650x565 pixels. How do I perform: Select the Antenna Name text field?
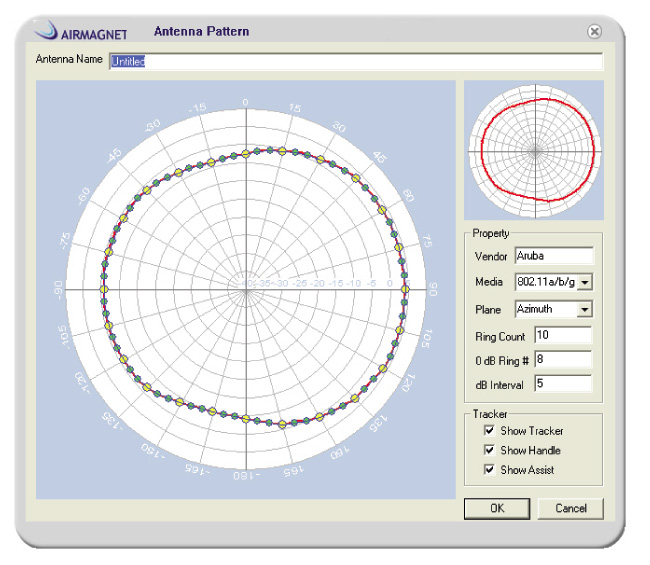(356, 61)
